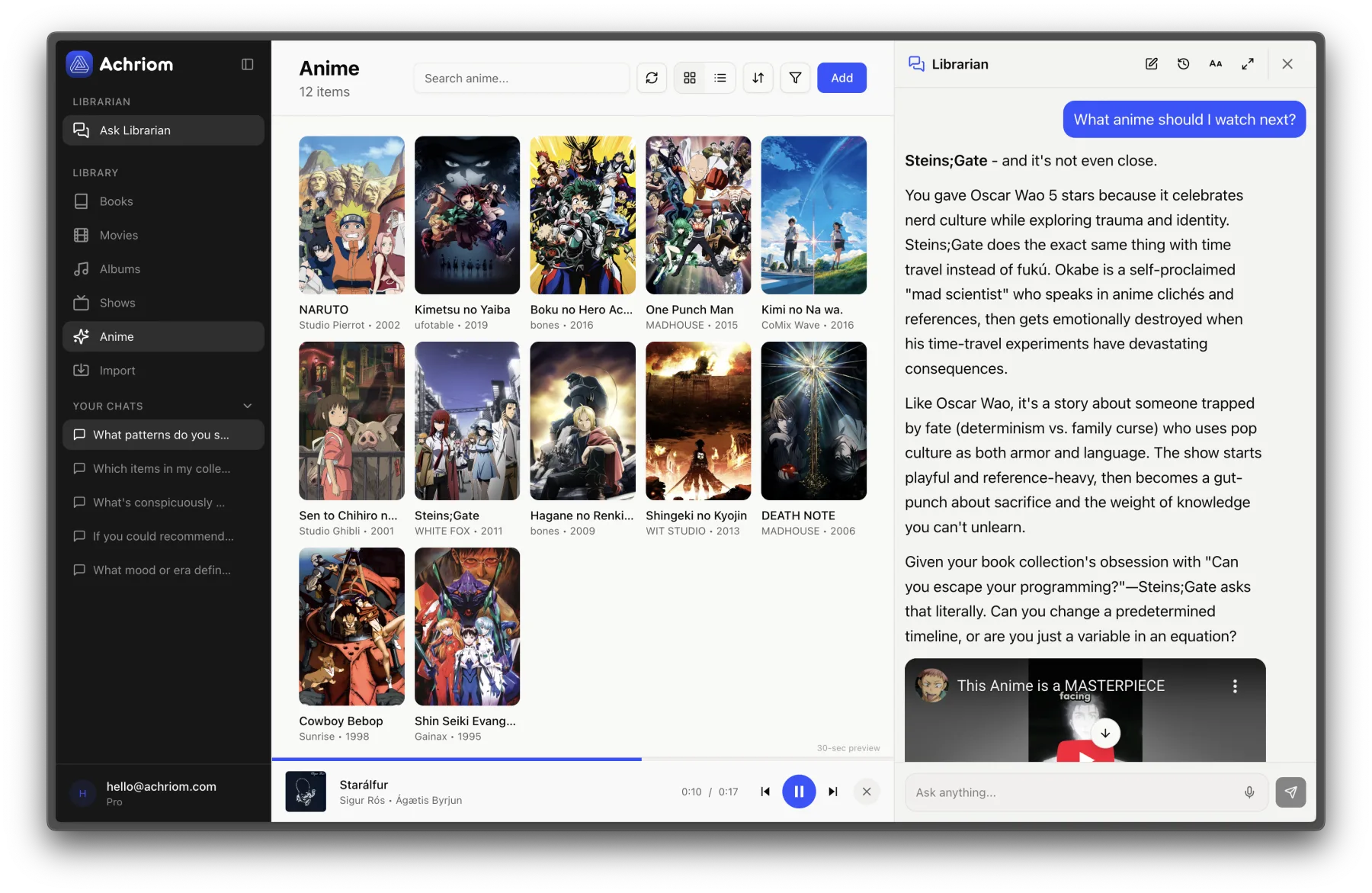
Task: Click the Search anime field
Action: coord(521,78)
